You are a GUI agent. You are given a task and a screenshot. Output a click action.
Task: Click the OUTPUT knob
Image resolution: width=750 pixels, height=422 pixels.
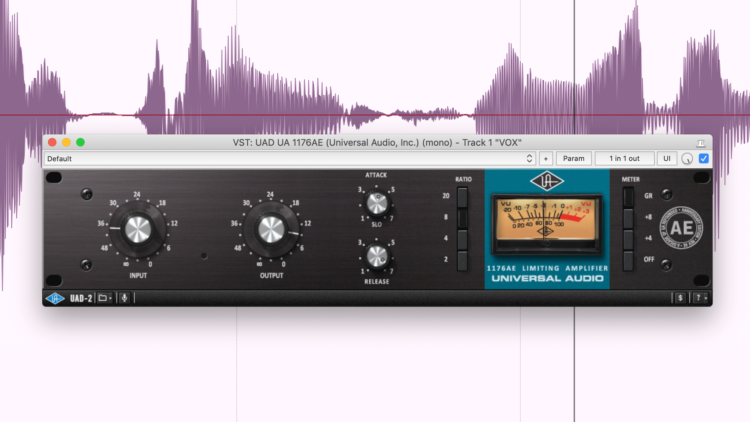tap(271, 230)
